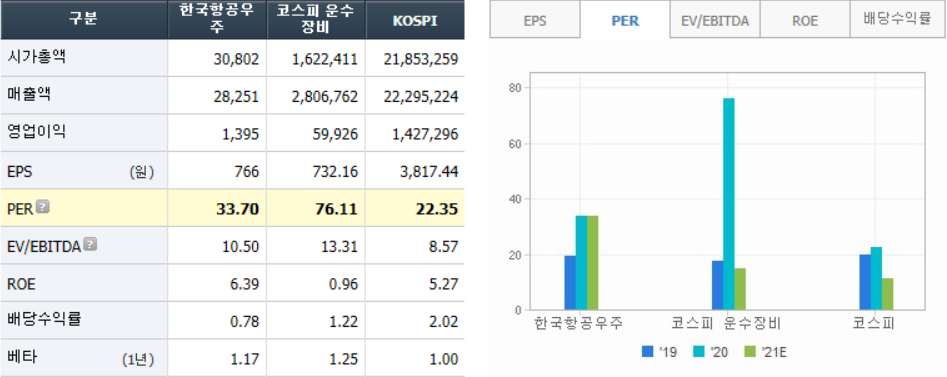Click the 코스피 운수장비 chart axis label
947x377 pixels.
tap(727, 324)
